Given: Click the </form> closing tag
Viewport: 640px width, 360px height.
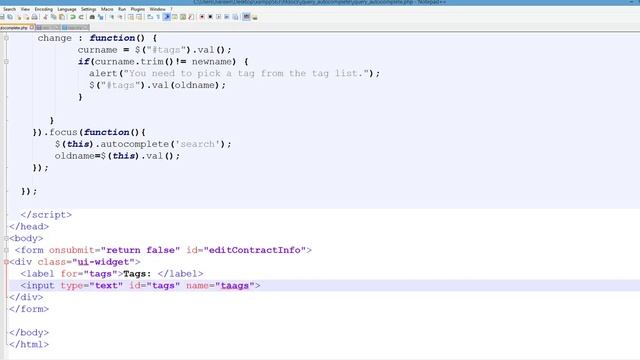Looking at the screenshot, I should (29, 309).
